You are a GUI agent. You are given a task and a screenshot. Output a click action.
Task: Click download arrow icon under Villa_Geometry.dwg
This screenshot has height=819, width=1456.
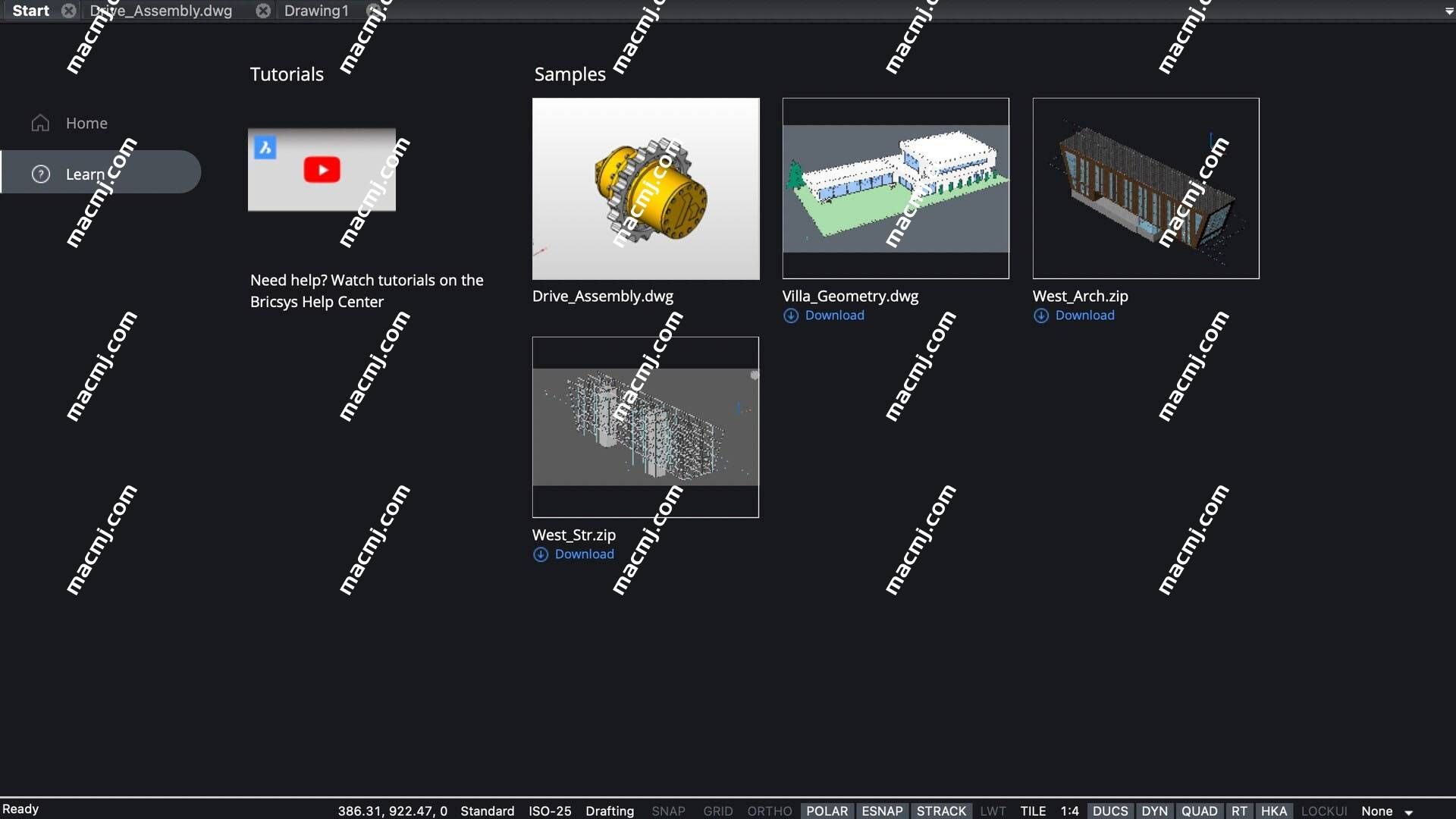point(791,315)
